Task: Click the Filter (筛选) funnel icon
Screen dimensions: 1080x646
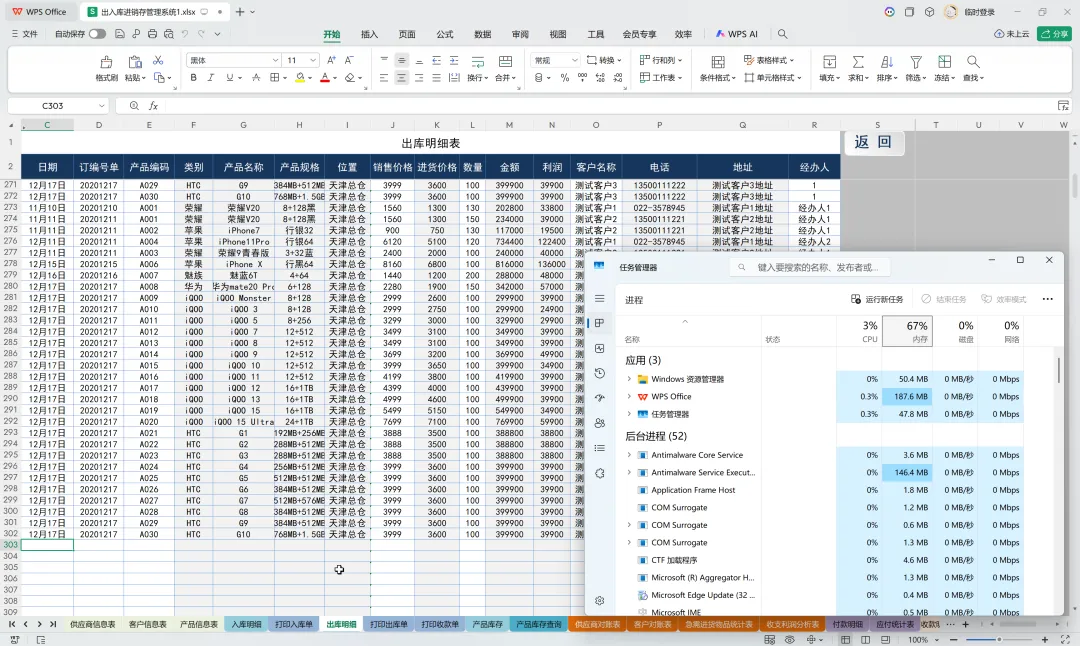Action: pyautogui.click(x=915, y=62)
